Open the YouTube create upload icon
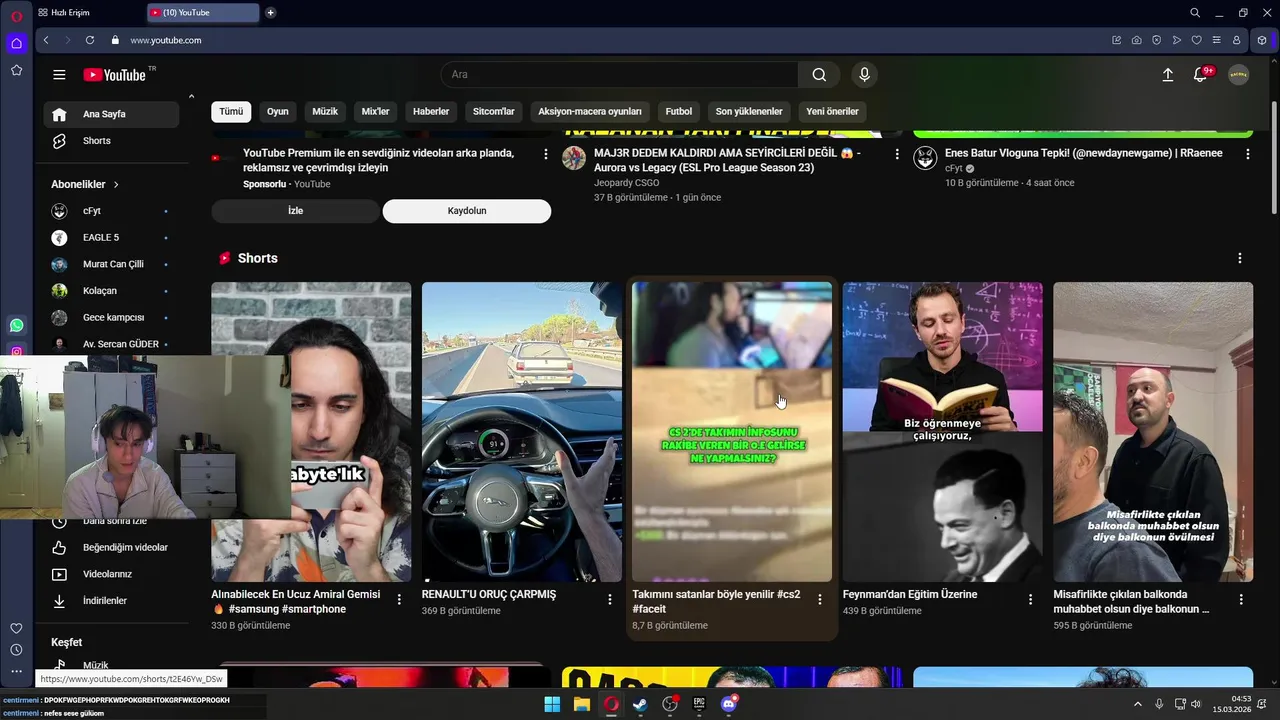The image size is (1280, 720). point(1167,75)
